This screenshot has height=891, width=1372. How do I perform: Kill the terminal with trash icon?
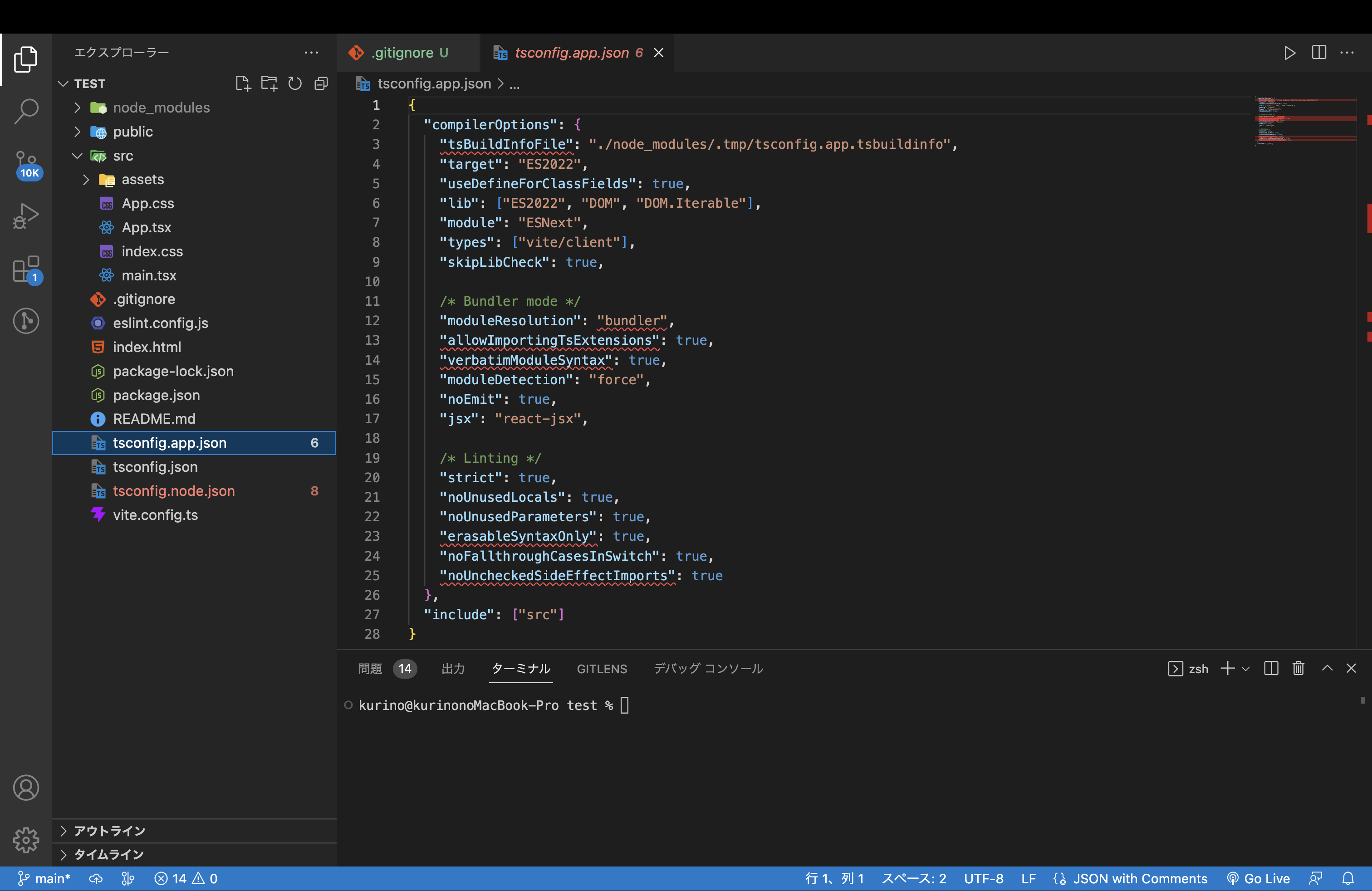point(1298,669)
